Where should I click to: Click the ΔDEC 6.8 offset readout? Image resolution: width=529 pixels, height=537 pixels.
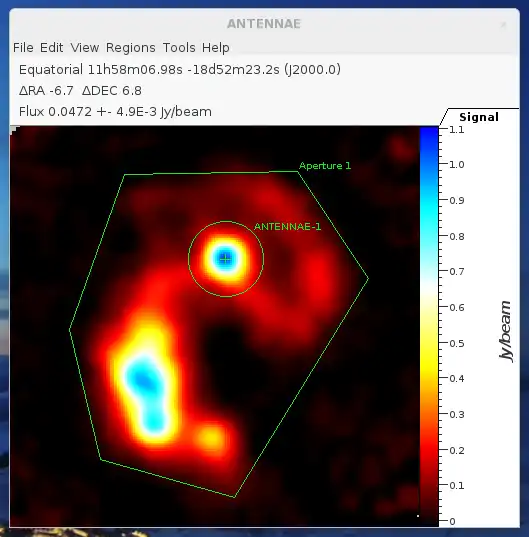(x=112, y=91)
